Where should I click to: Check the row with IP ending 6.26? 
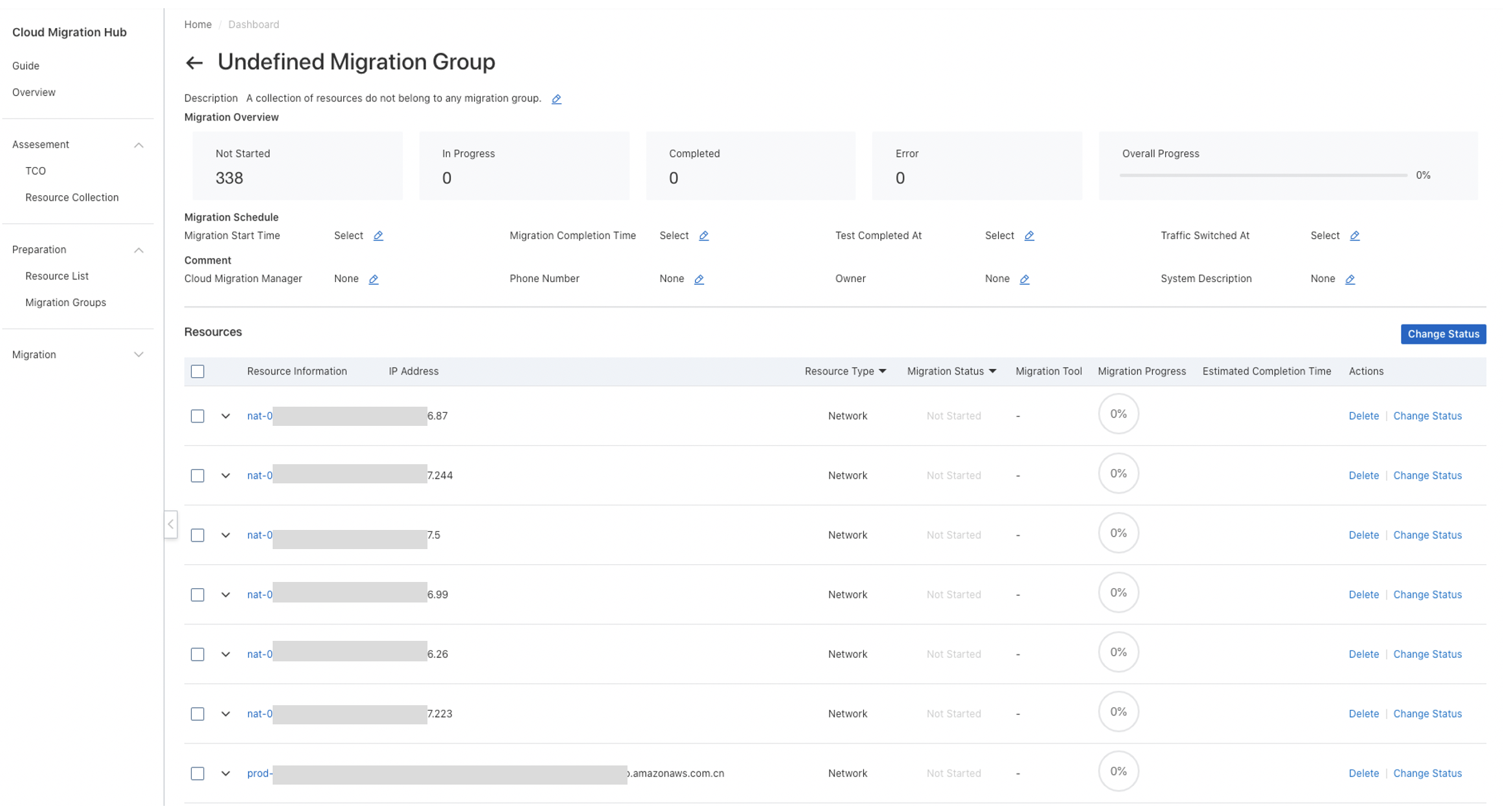(197, 655)
